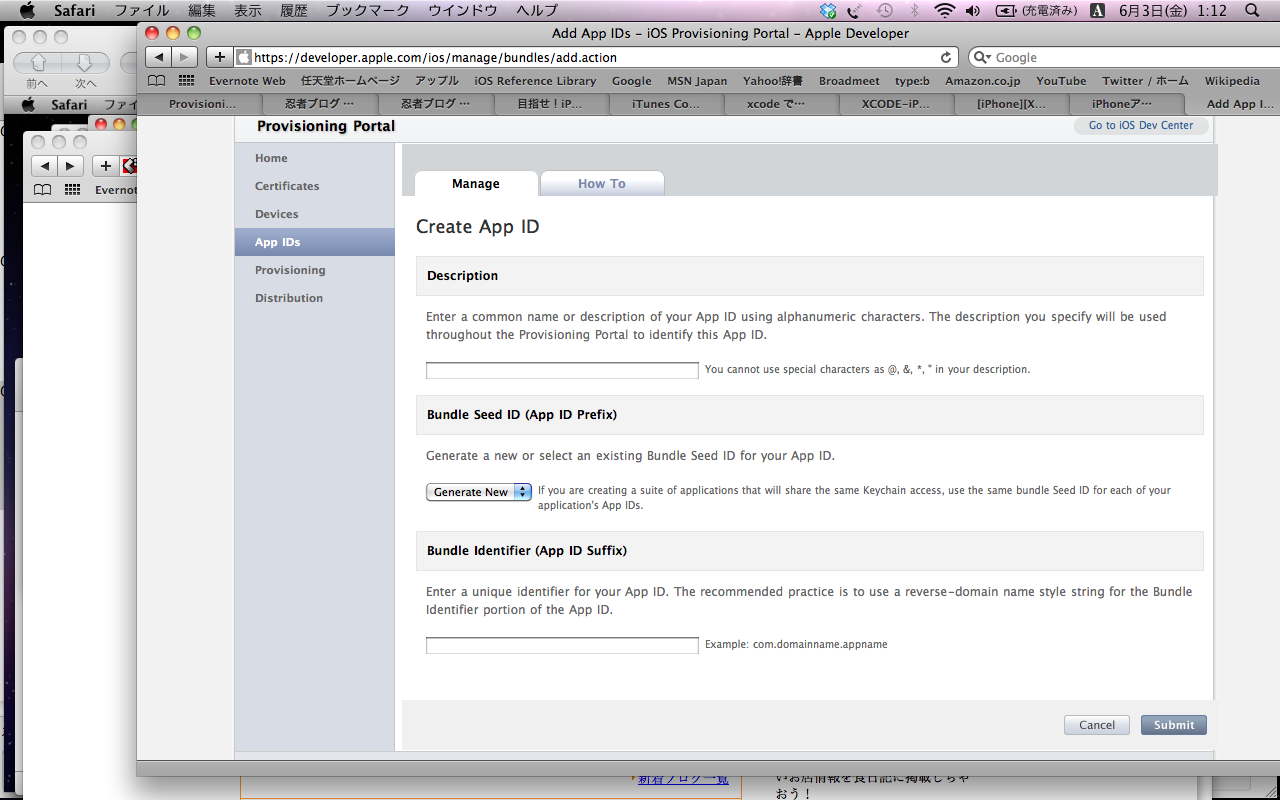The image size is (1280, 800).
Task: Open the ブックマーク menu
Action: (x=368, y=10)
